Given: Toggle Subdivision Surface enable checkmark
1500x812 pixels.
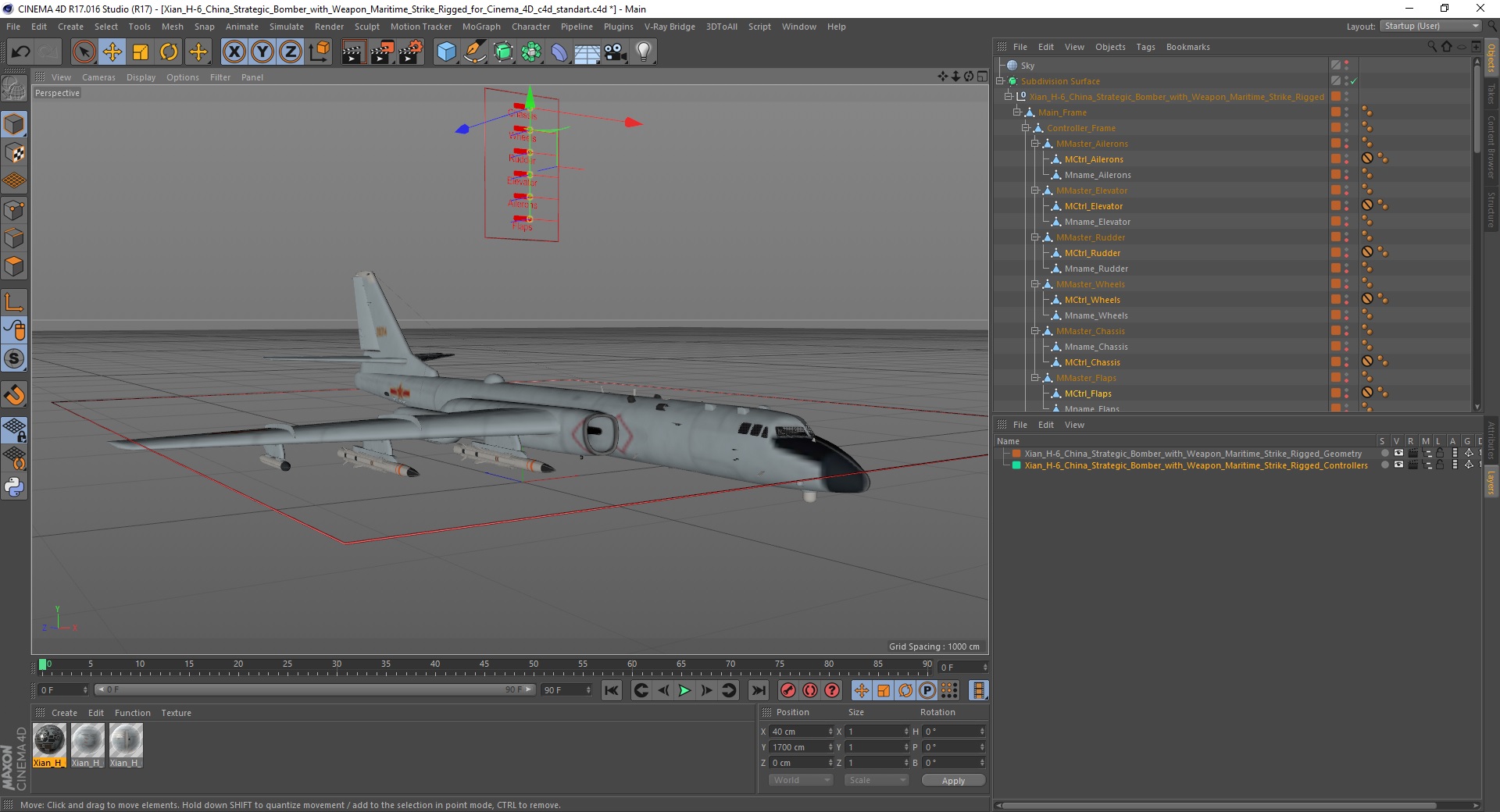Looking at the screenshot, I should pyautogui.click(x=1354, y=81).
